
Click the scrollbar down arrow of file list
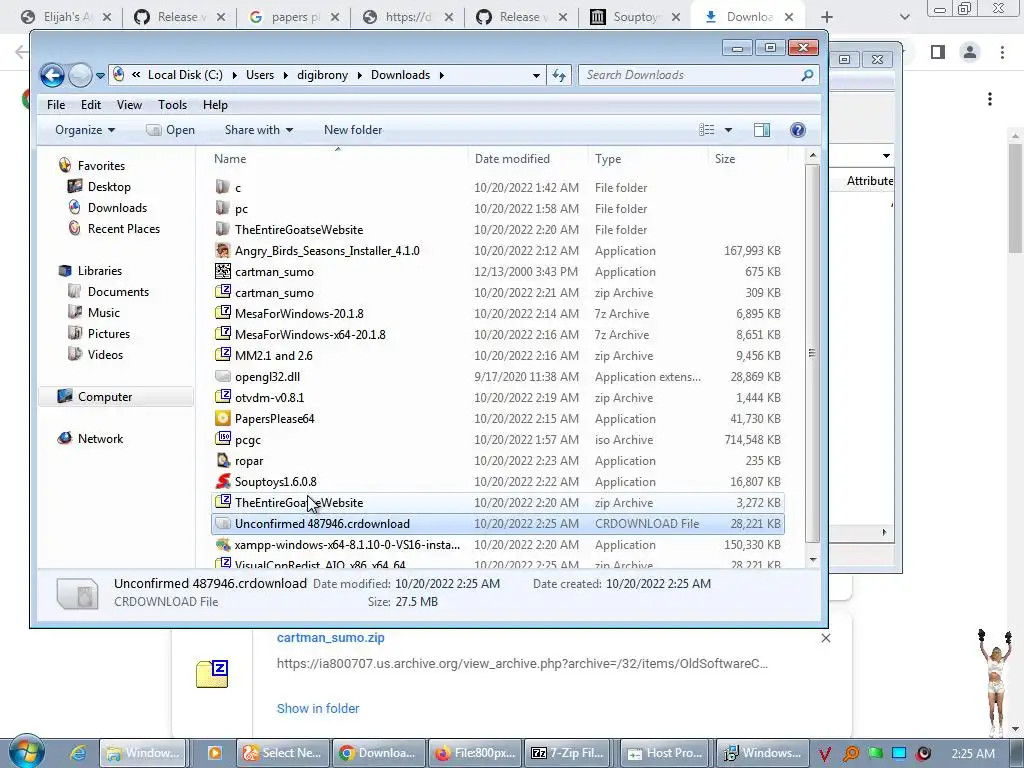coord(812,560)
